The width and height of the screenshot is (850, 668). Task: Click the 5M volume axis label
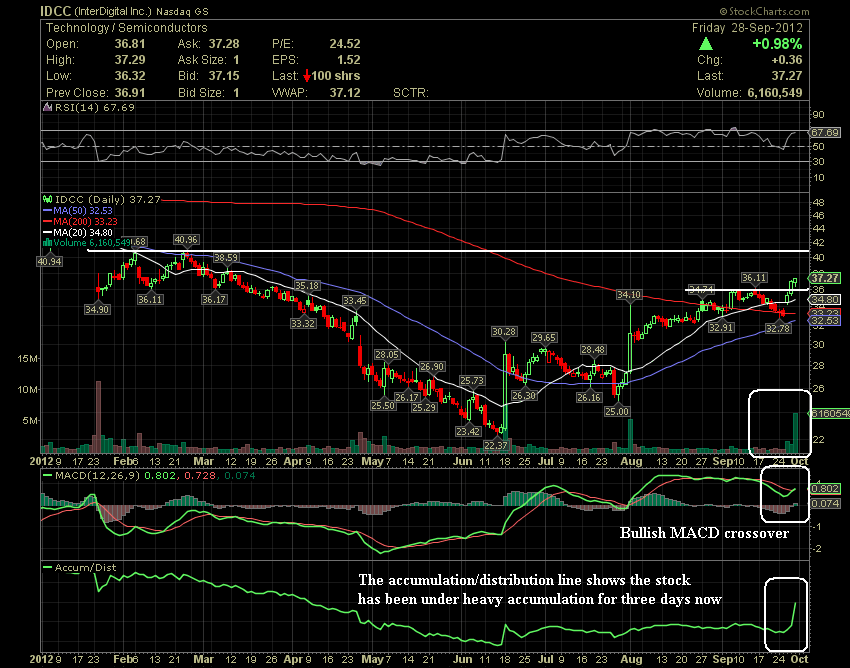coord(30,420)
